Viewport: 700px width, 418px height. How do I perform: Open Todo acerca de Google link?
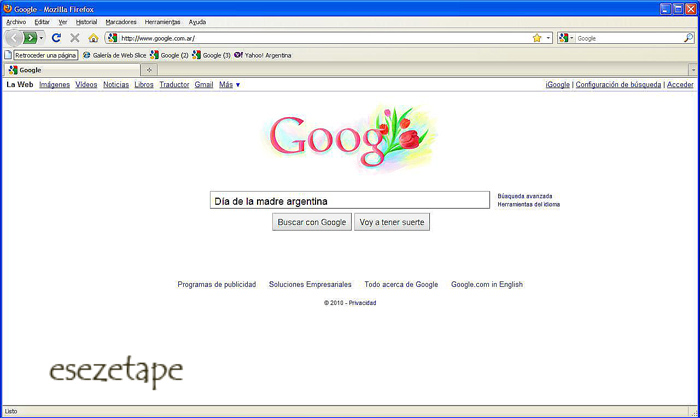pyautogui.click(x=401, y=284)
